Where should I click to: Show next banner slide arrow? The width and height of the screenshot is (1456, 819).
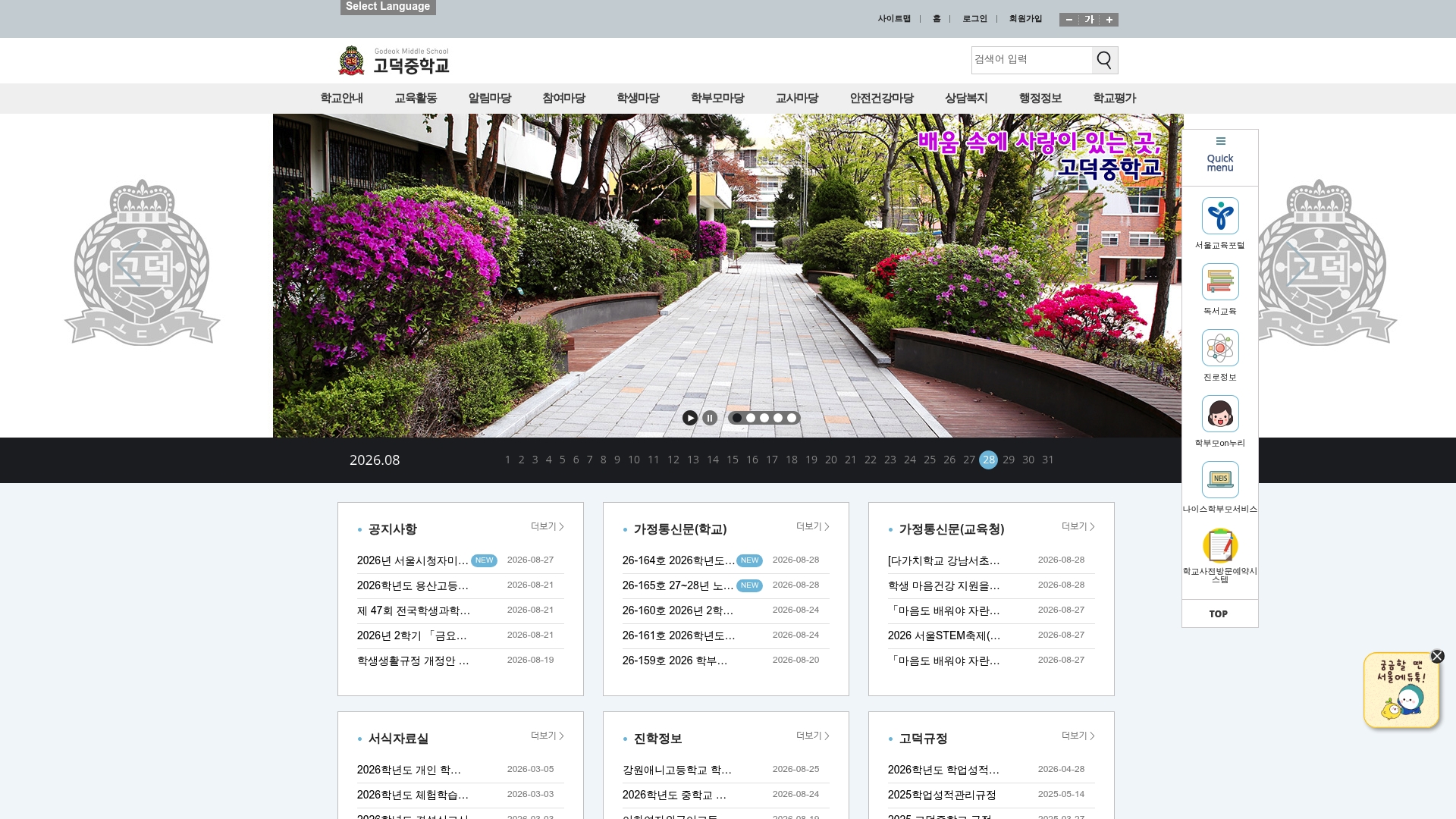(x=1298, y=265)
